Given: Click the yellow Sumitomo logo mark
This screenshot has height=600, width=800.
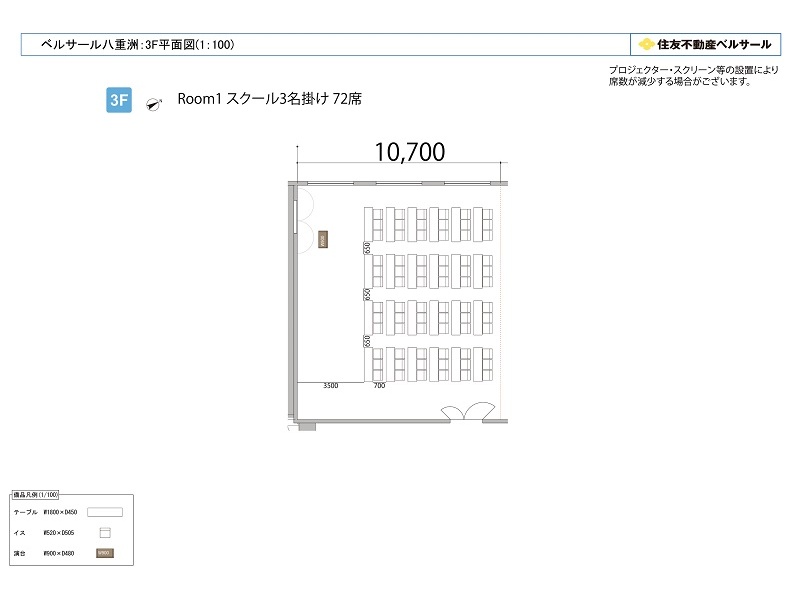Looking at the screenshot, I should tap(646, 44).
